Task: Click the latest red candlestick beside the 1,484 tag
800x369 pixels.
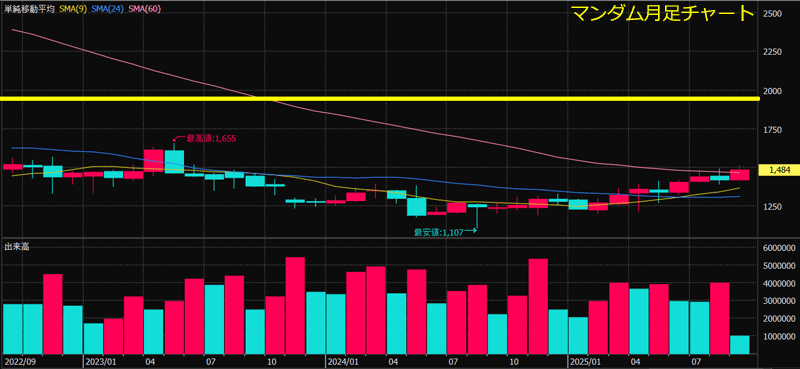Action: click(739, 175)
